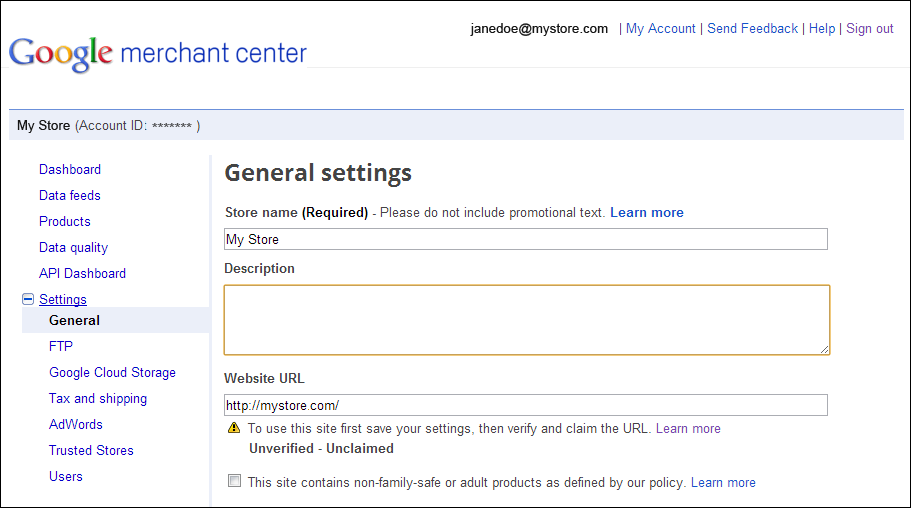Screen dimensions: 911x508
Task: Sign out of the account
Action: pyautogui.click(x=870, y=28)
